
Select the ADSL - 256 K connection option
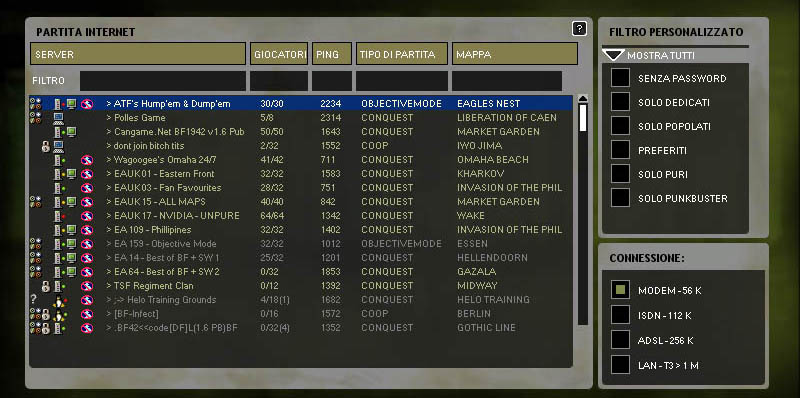pyautogui.click(x=620, y=339)
